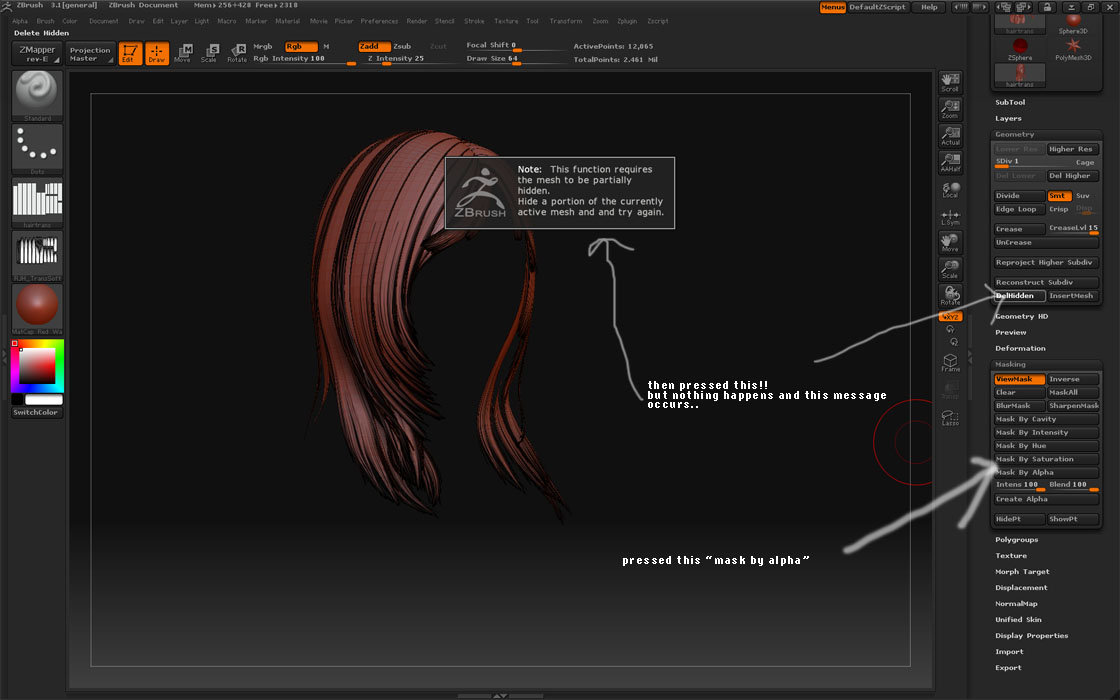Select the Lasso selection icon
This screenshot has width=1120, height=700.
(x=950, y=418)
